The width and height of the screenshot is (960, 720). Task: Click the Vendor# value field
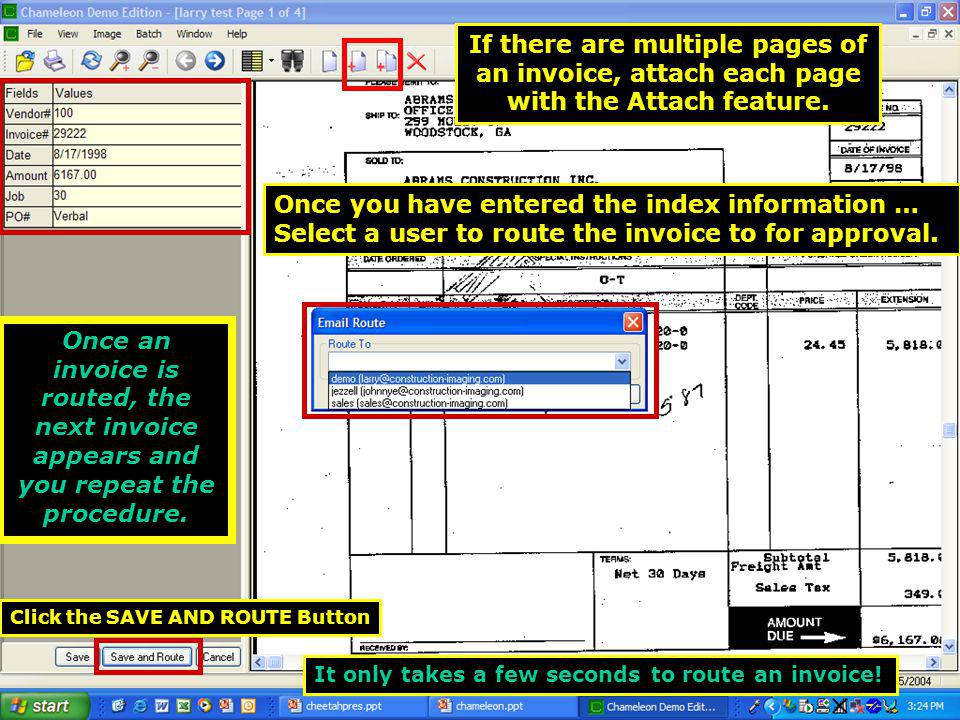(147, 113)
